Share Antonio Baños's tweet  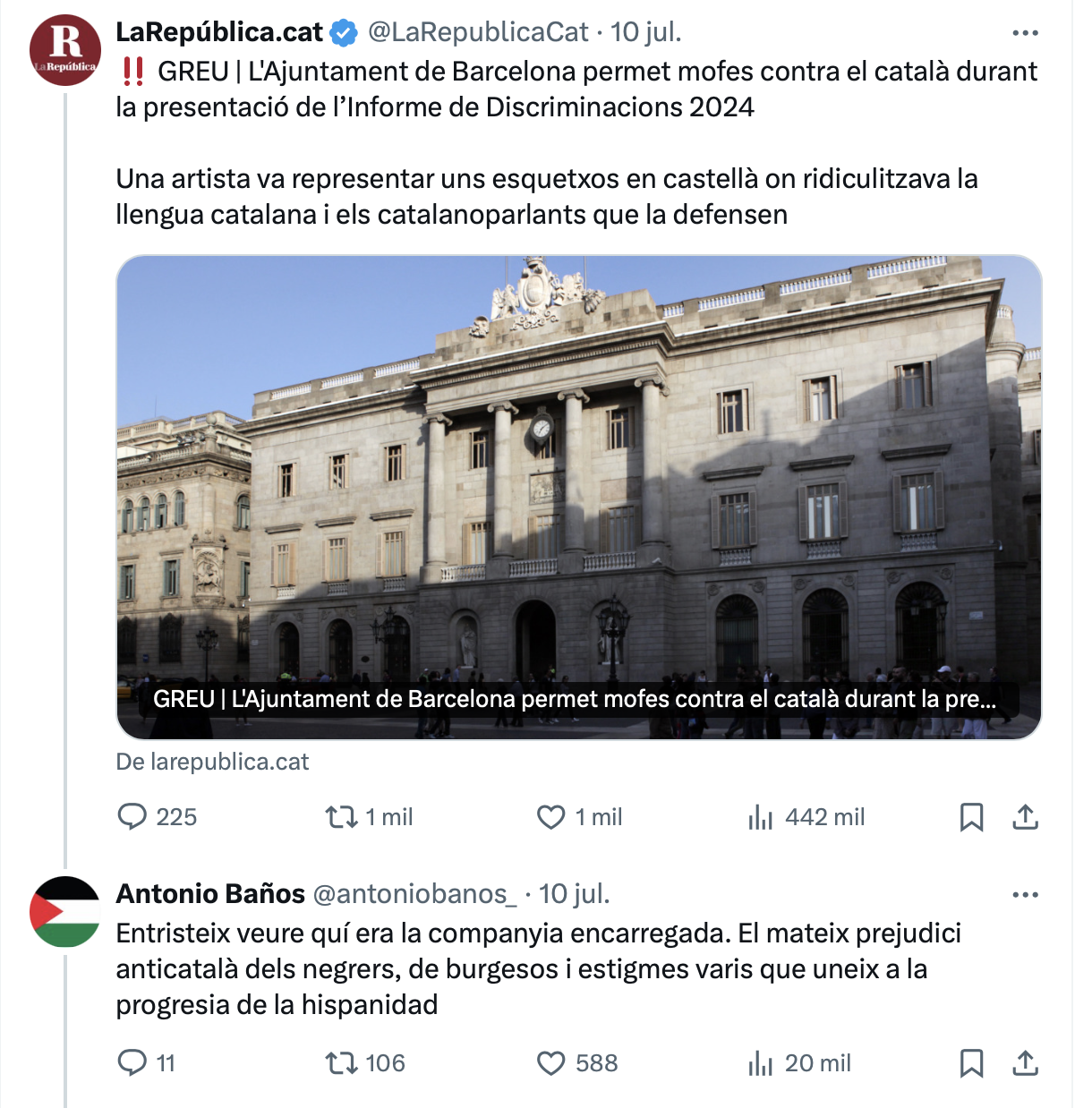[1025, 1063]
